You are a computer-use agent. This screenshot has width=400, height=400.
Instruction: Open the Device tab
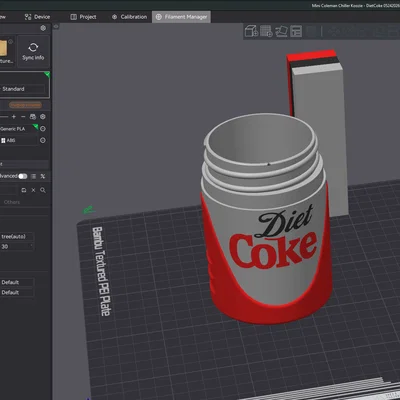[x=37, y=17]
